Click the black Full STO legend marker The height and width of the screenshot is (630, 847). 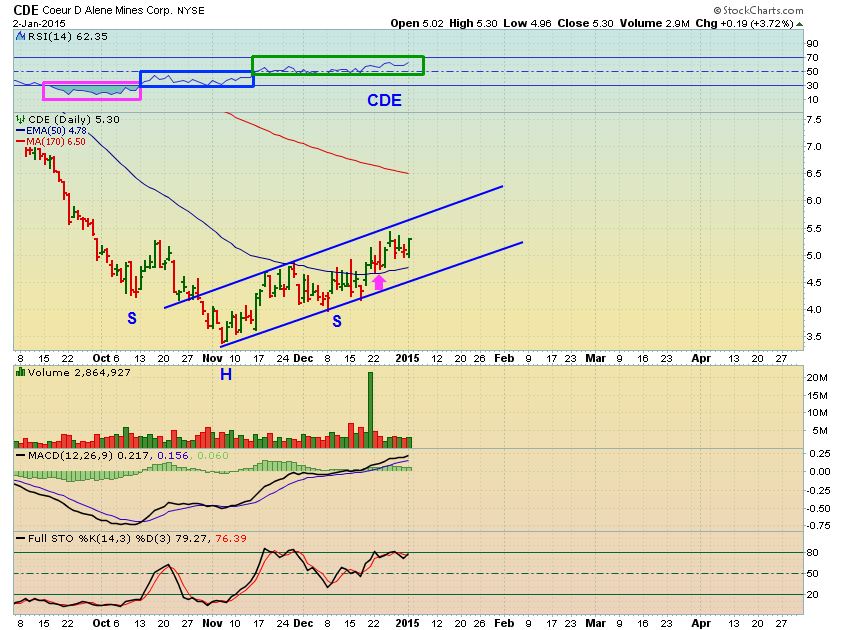pyautogui.click(x=21, y=538)
